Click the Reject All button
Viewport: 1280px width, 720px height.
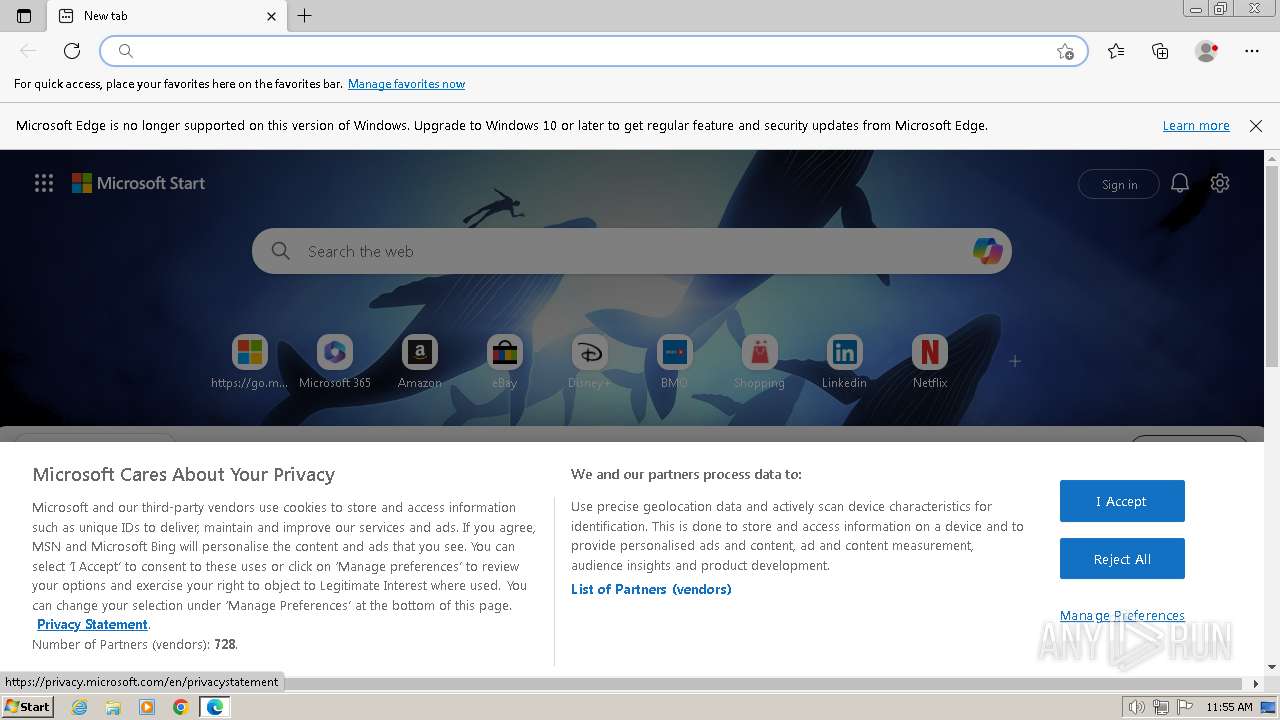[x=1122, y=559]
